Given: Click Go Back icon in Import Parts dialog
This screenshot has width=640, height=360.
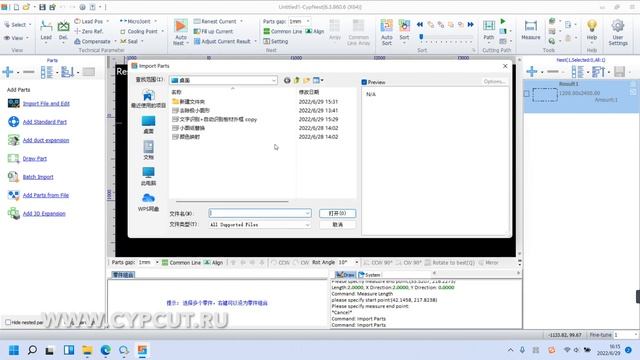Looking at the screenshot, I should (287, 80).
